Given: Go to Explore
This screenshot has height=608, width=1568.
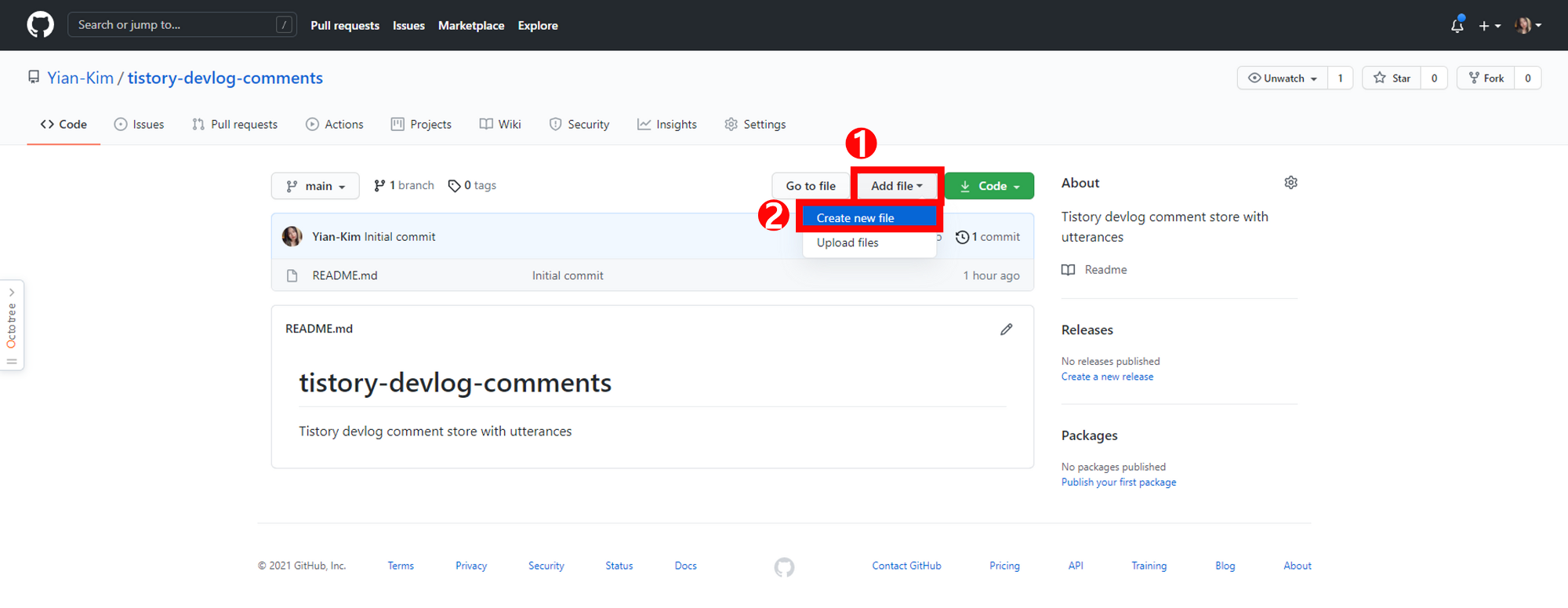Looking at the screenshot, I should [x=538, y=25].
